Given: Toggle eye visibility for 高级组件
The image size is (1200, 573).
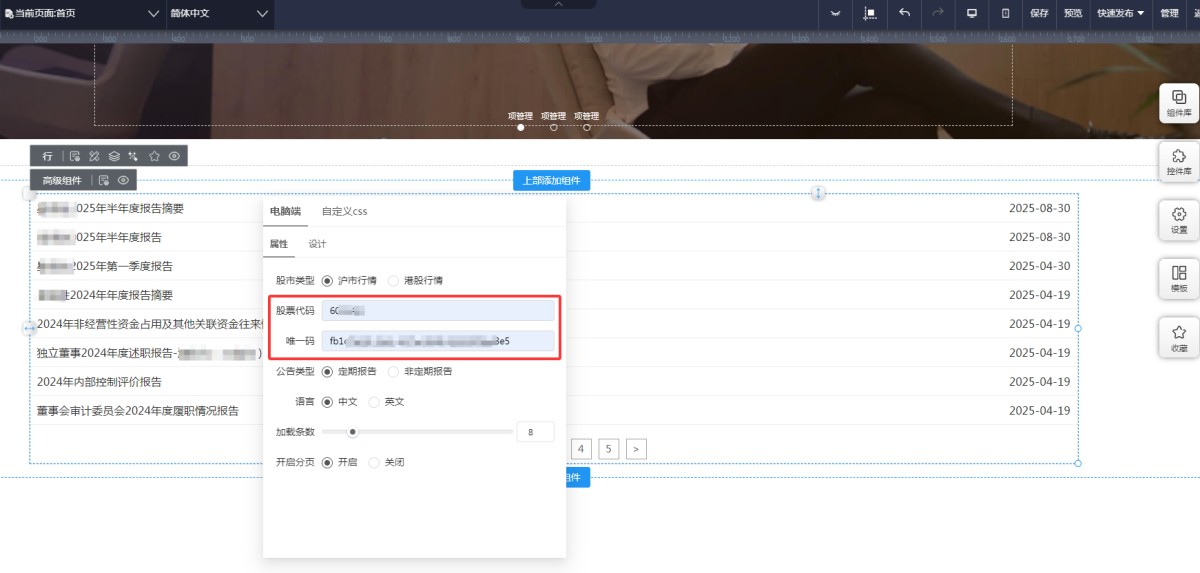Looking at the screenshot, I should coord(123,180).
